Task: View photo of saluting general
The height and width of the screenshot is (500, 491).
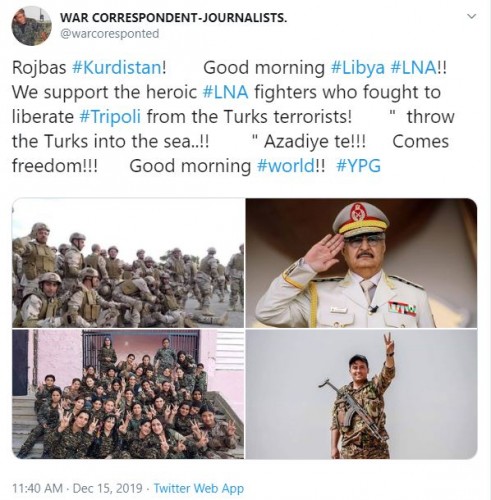Action: tap(361, 263)
